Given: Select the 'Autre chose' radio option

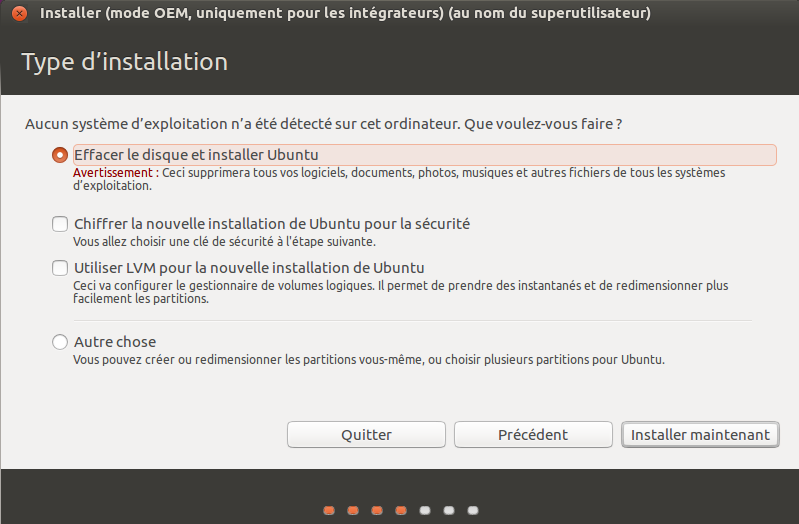Looking at the screenshot, I should tap(60, 342).
